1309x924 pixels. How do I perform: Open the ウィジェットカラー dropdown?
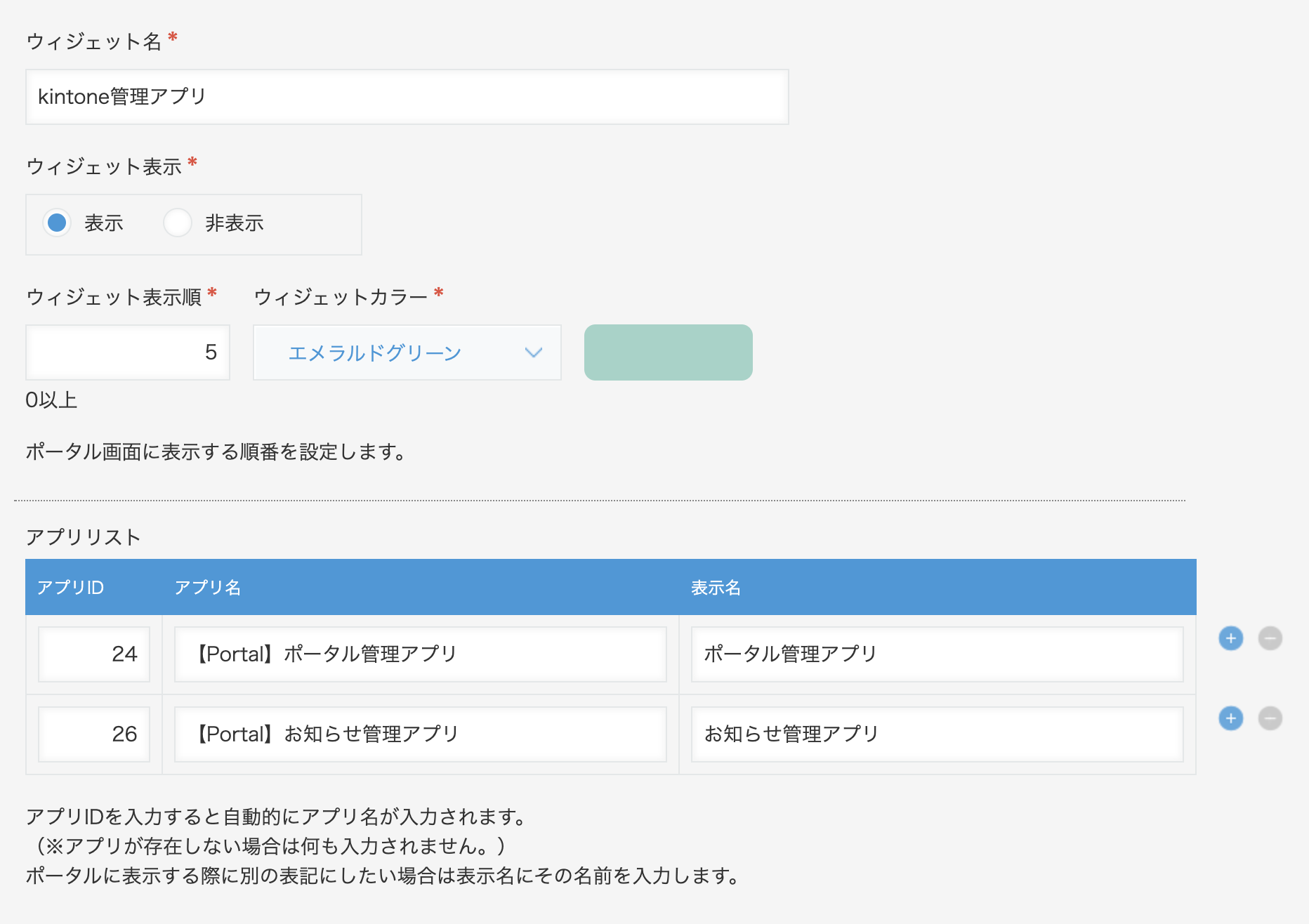pos(407,352)
